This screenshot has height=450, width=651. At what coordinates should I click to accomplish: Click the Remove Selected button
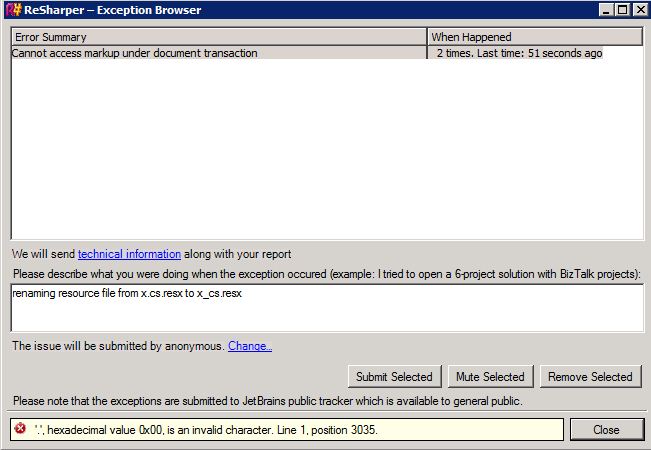click(590, 377)
